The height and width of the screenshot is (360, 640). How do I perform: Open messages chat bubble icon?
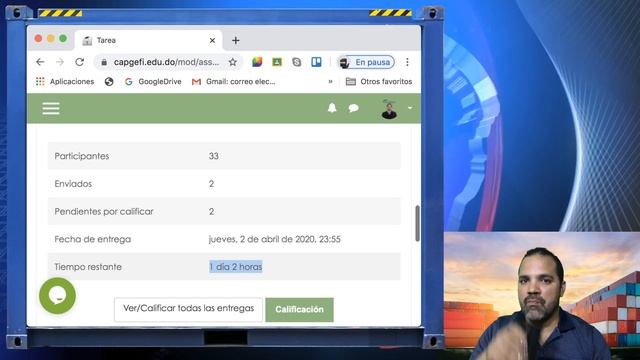353,108
